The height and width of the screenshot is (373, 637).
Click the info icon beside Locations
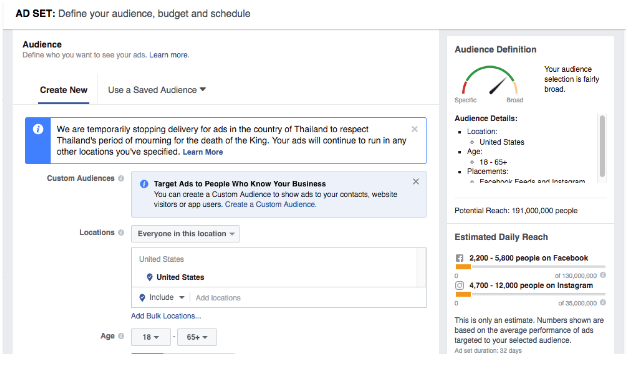[x=121, y=232]
